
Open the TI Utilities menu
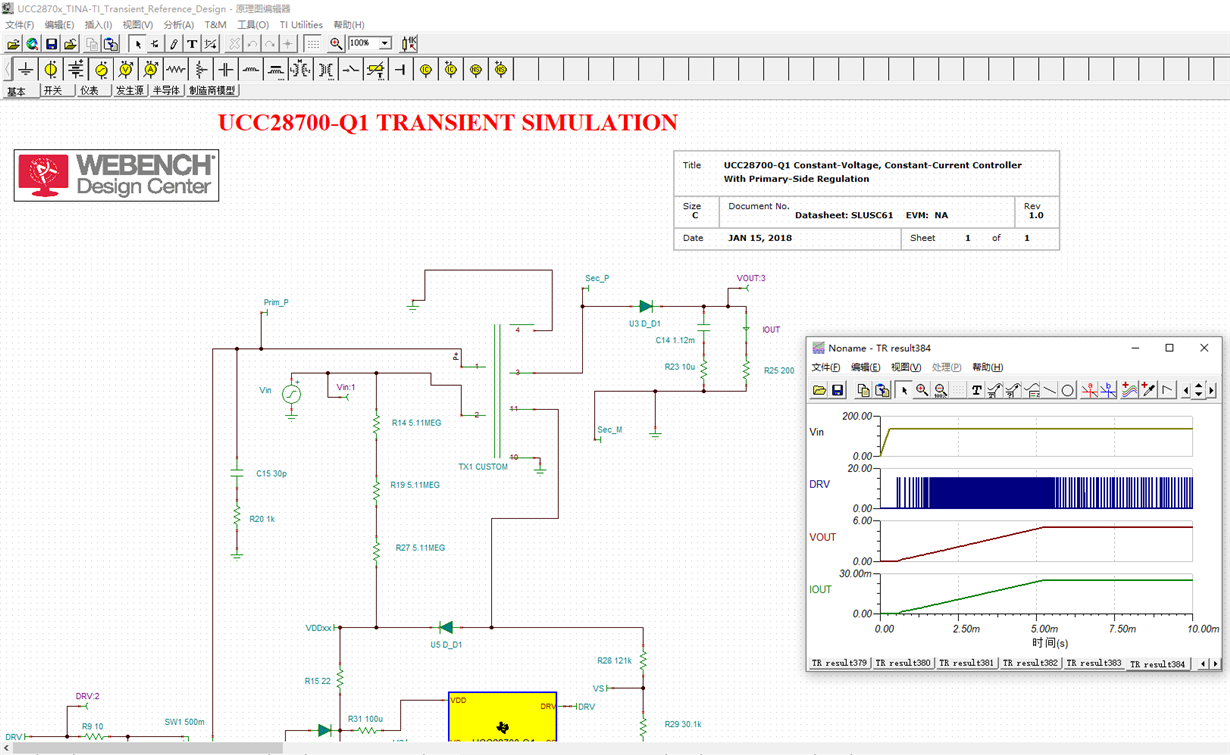(x=301, y=25)
